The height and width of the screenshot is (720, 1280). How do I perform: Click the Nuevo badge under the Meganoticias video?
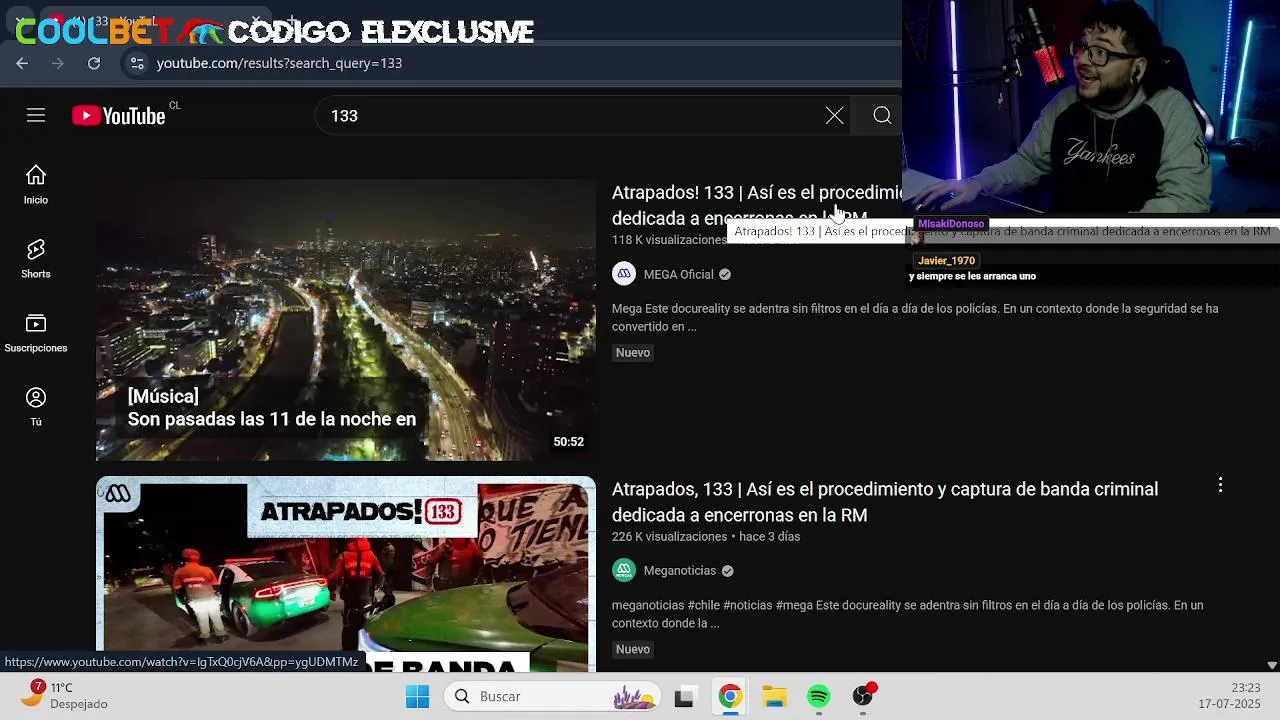coord(633,650)
